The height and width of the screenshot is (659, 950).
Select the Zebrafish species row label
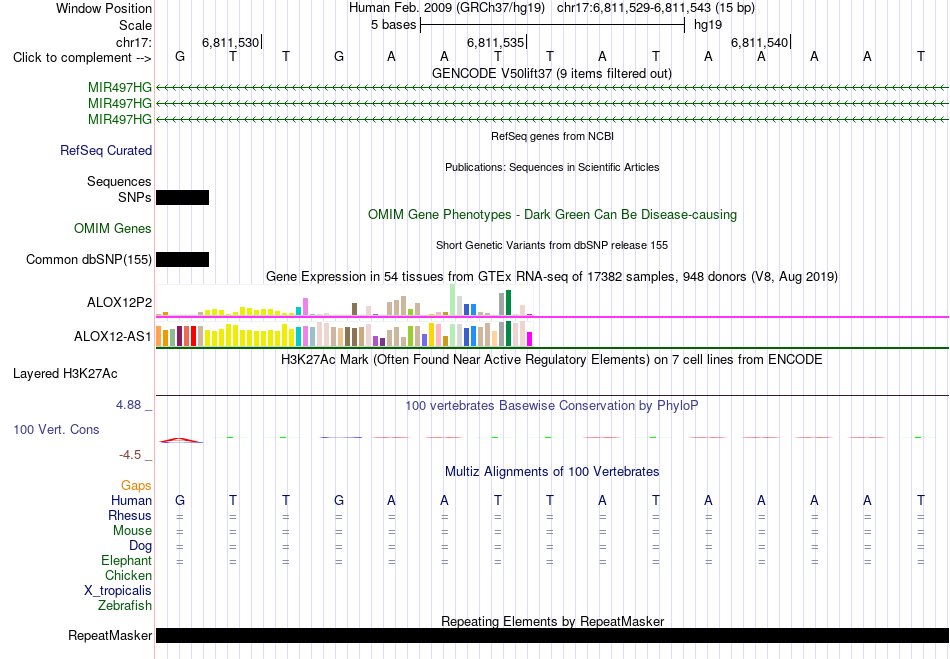point(125,605)
